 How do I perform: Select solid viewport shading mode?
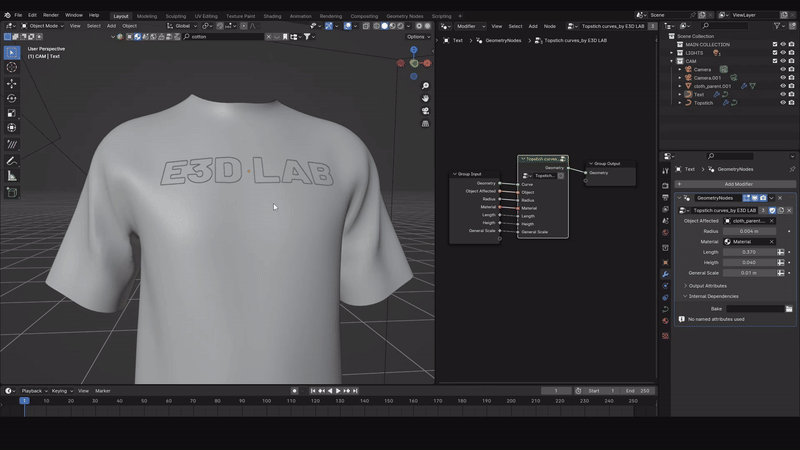(x=384, y=26)
